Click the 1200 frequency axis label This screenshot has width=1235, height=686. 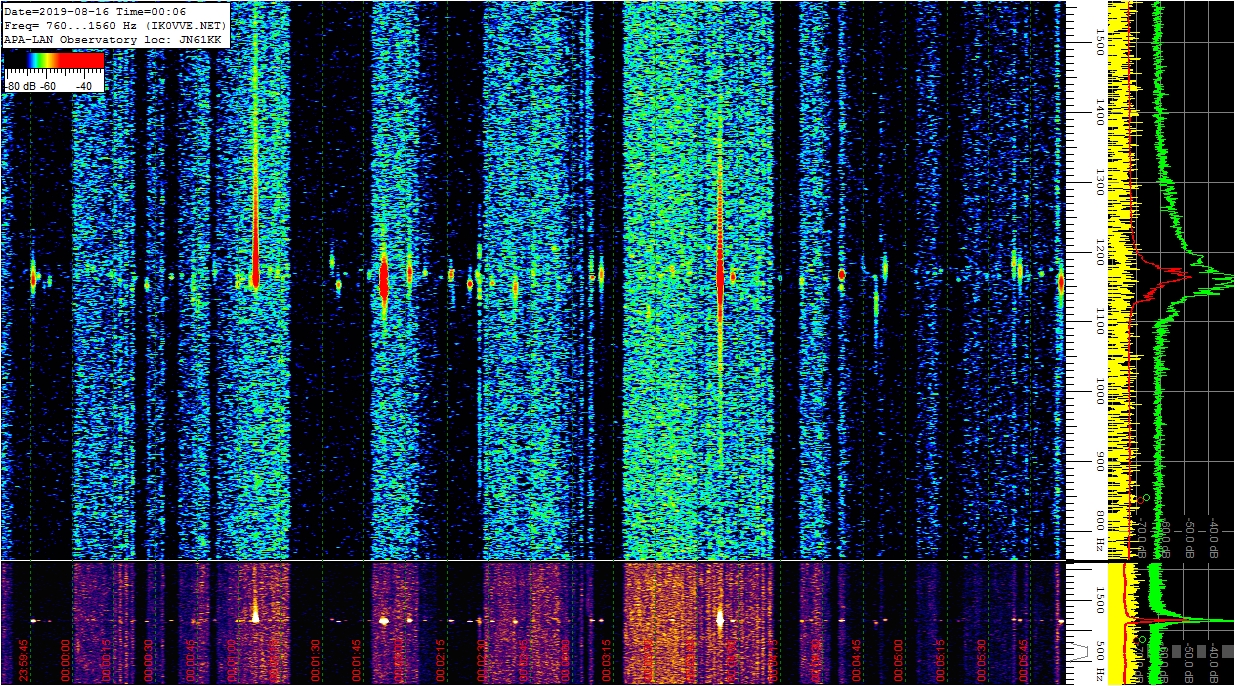pyautogui.click(x=1099, y=251)
